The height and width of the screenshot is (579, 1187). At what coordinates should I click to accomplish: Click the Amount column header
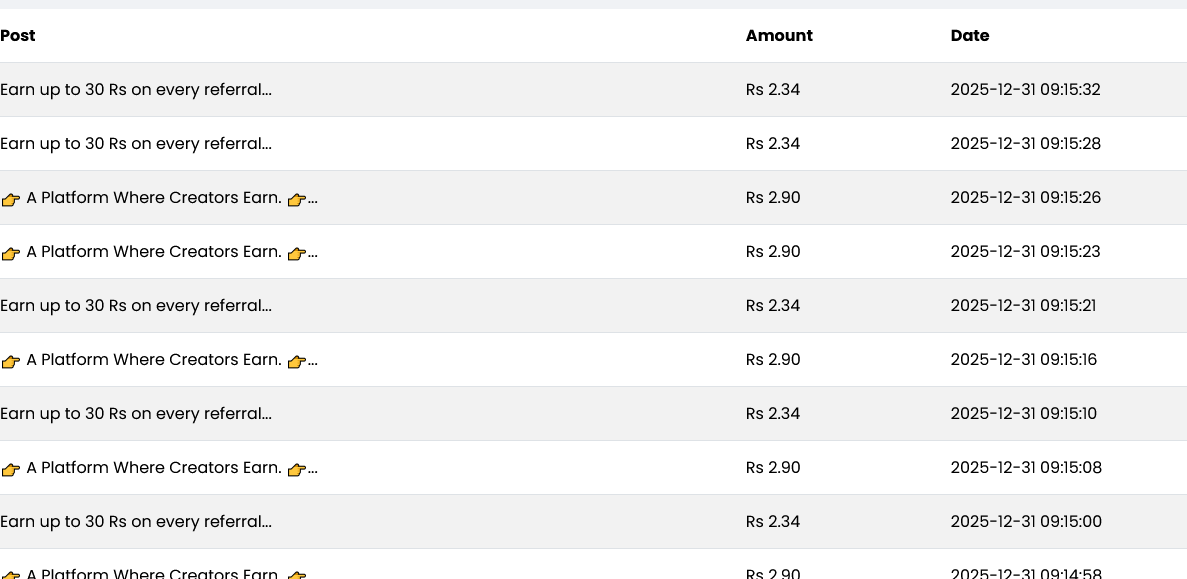click(779, 36)
